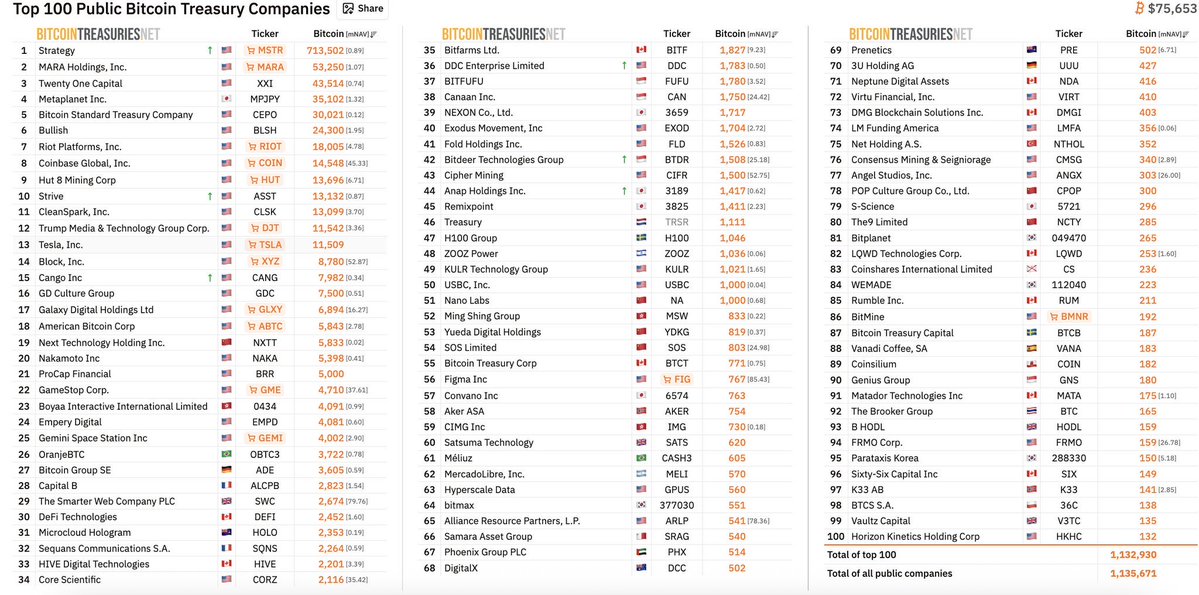
Task: Open the COIN ticker cart link for Coinbase
Action: pyautogui.click(x=265, y=163)
